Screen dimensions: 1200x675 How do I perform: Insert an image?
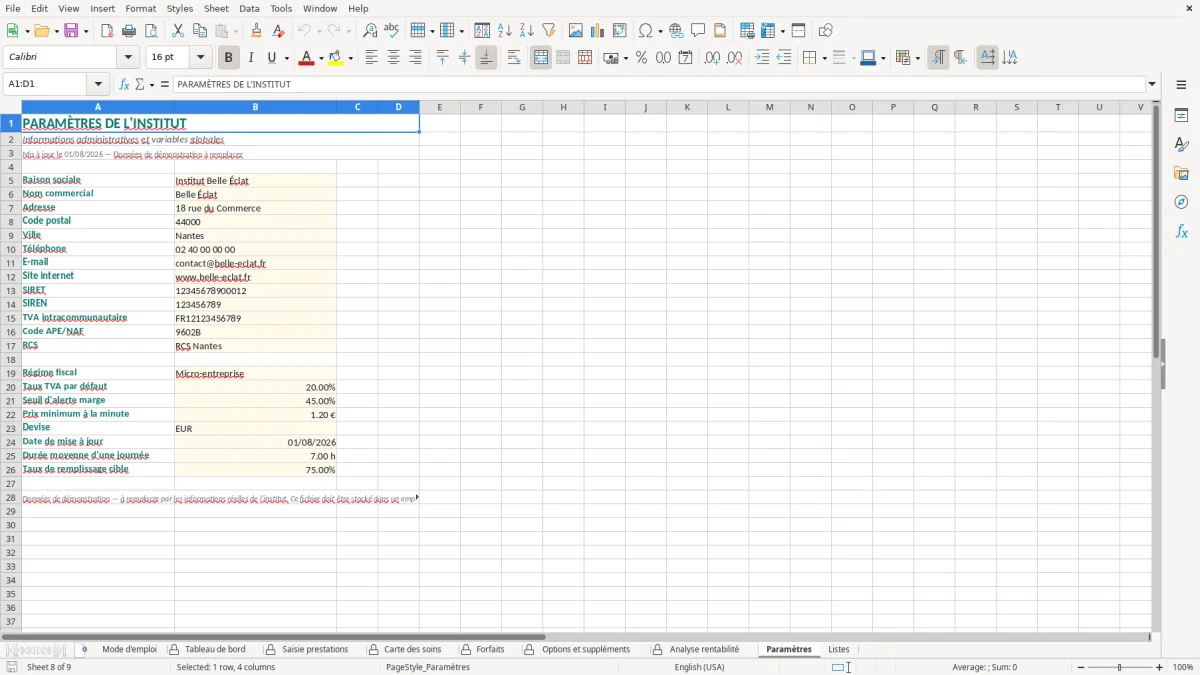[576, 31]
